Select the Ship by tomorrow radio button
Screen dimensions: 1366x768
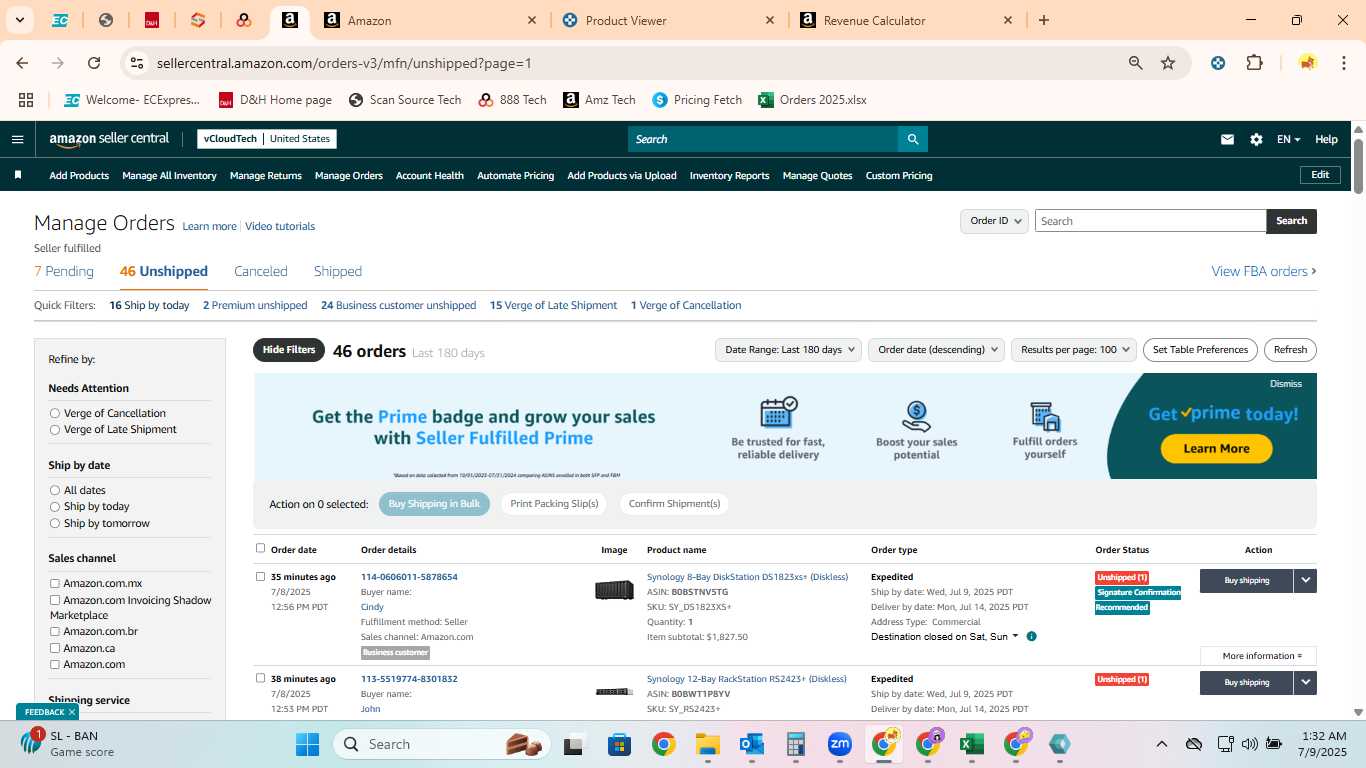tap(55, 523)
